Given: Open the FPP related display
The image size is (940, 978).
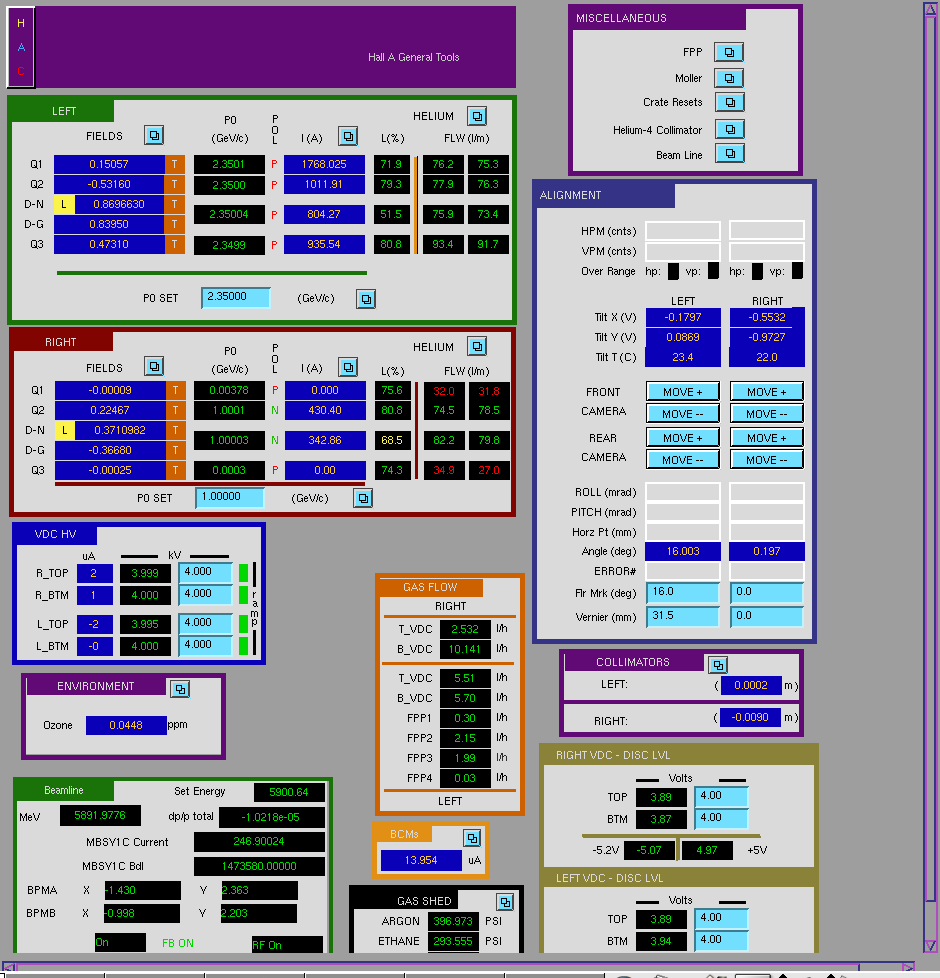Looking at the screenshot, I should point(729,52).
